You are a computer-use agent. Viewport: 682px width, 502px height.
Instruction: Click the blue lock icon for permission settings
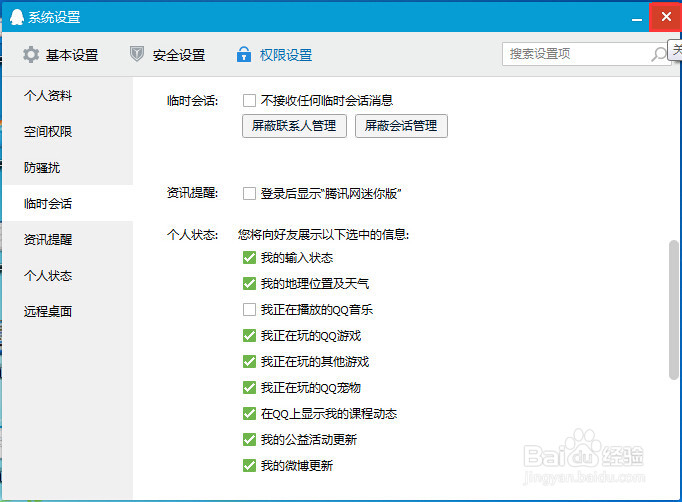[x=244, y=54]
